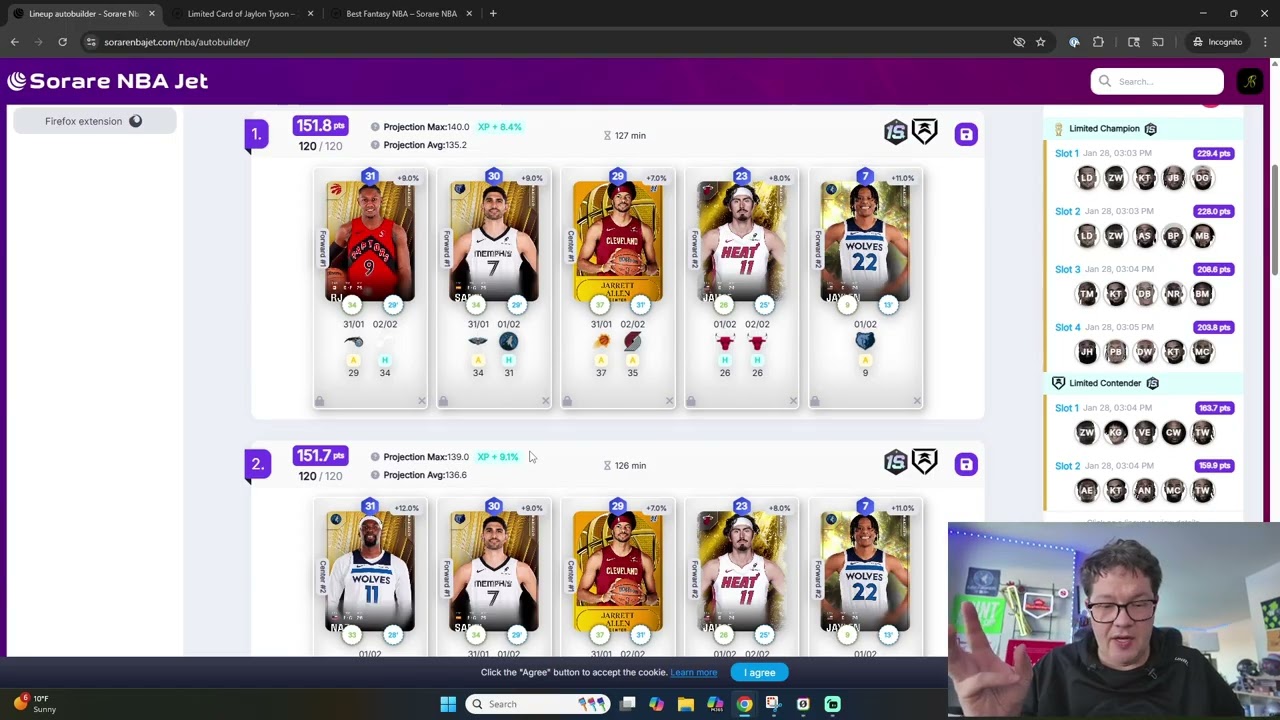This screenshot has width=1280, height=720.
Task: Open the 1S competition badge on lineup 1
Action: coord(895,132)
